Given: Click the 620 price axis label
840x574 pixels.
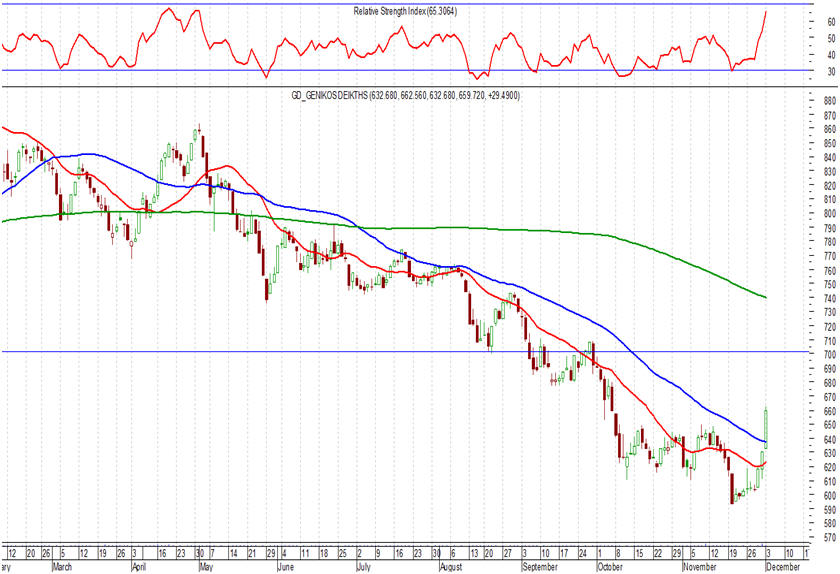Looking at the screenshot, I should [x=830, y=468].
